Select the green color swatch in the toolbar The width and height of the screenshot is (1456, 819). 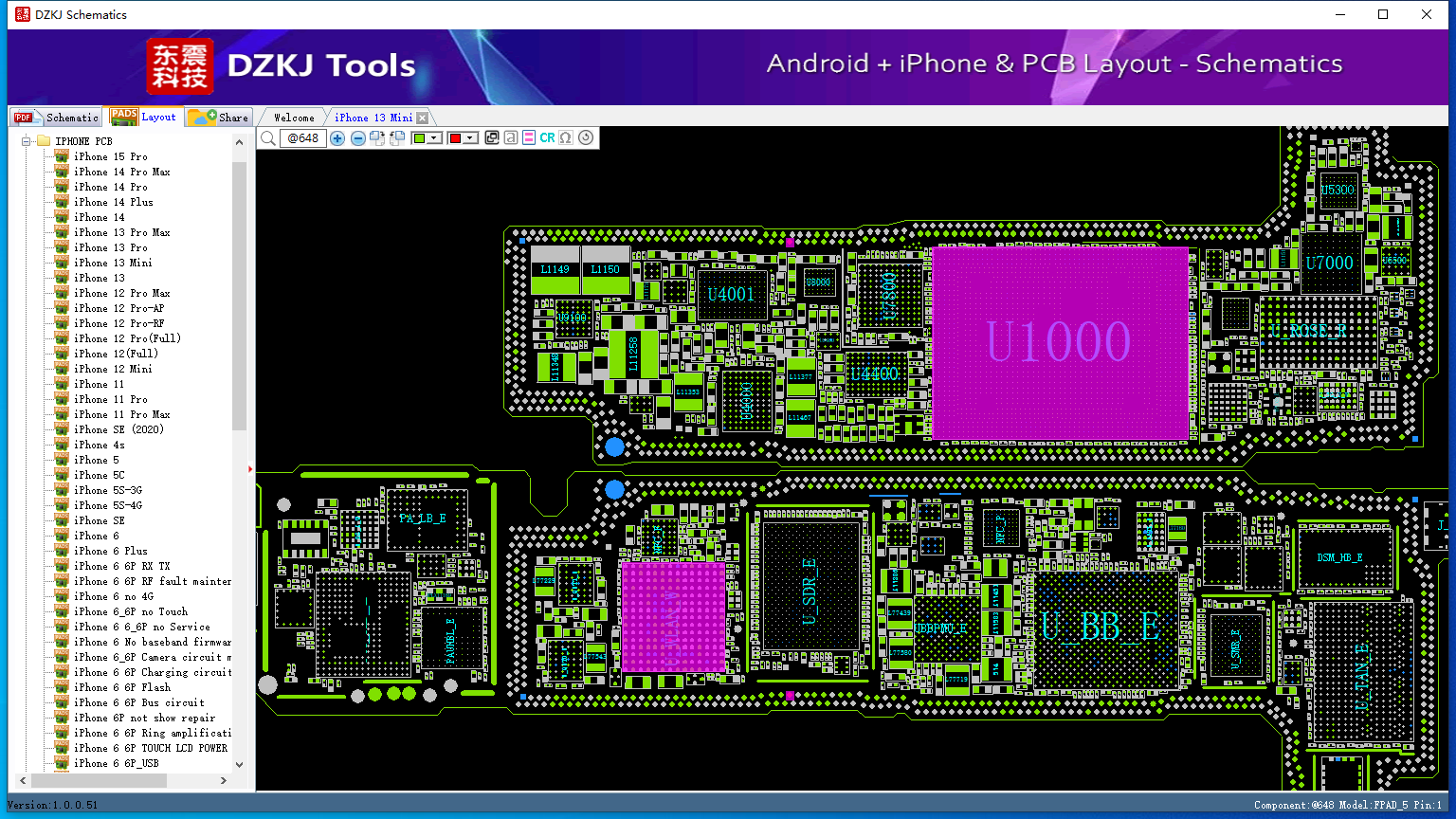(420, 138)
